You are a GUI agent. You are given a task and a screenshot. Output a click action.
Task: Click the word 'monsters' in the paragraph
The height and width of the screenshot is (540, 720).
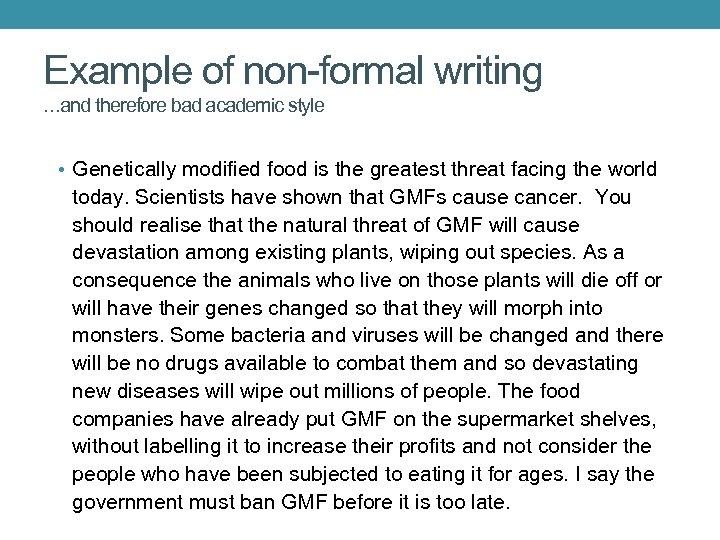[116, 336]
